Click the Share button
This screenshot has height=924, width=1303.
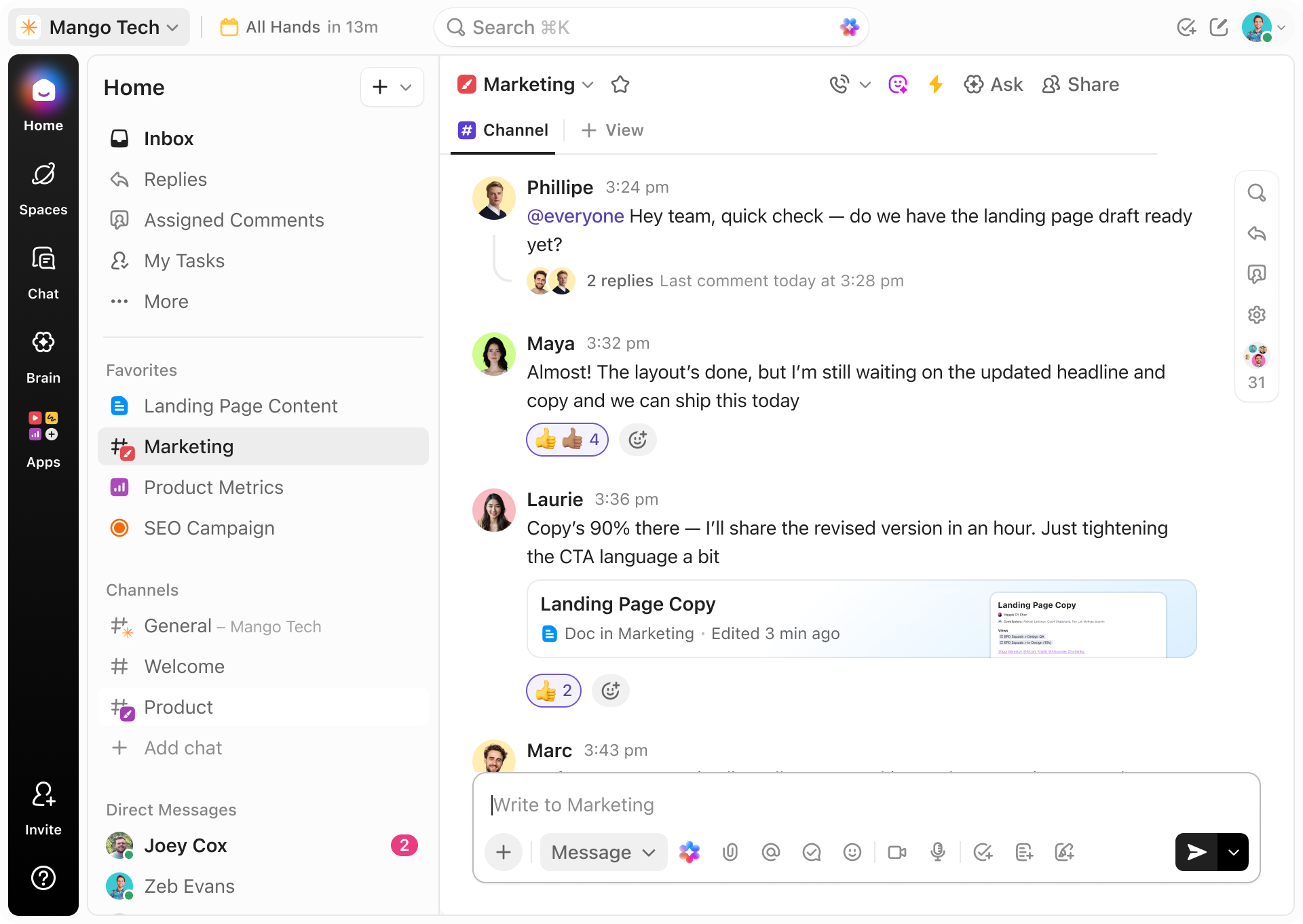1080,84
